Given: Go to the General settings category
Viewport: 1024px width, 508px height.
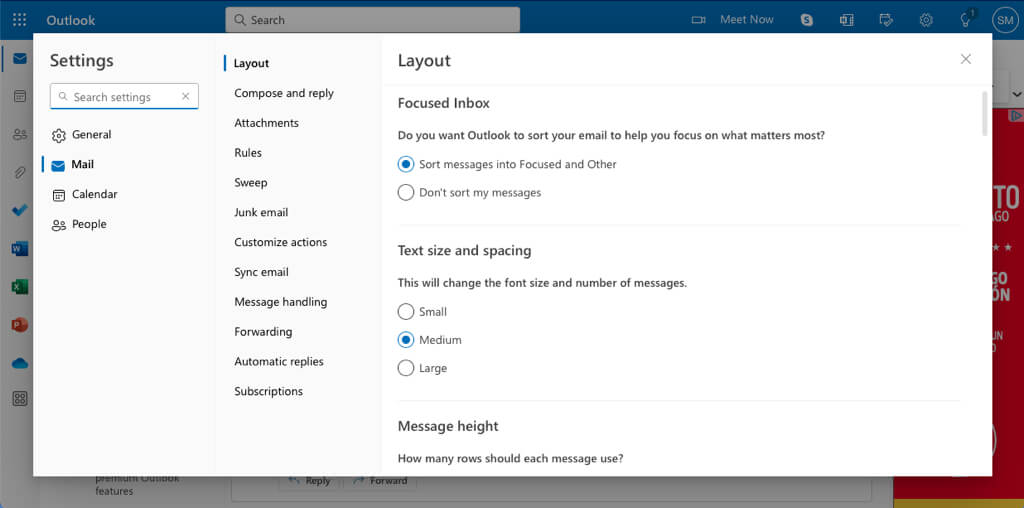Looking at the screenshot, I should 91,135.
